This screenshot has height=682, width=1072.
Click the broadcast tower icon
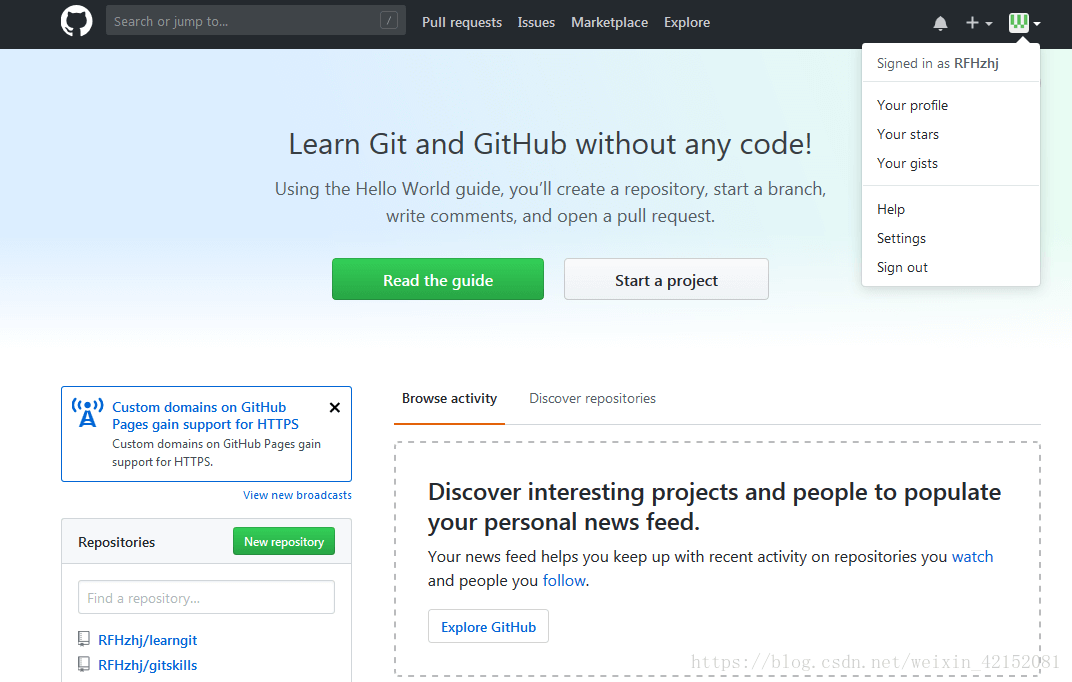click(x=88, y=413)
